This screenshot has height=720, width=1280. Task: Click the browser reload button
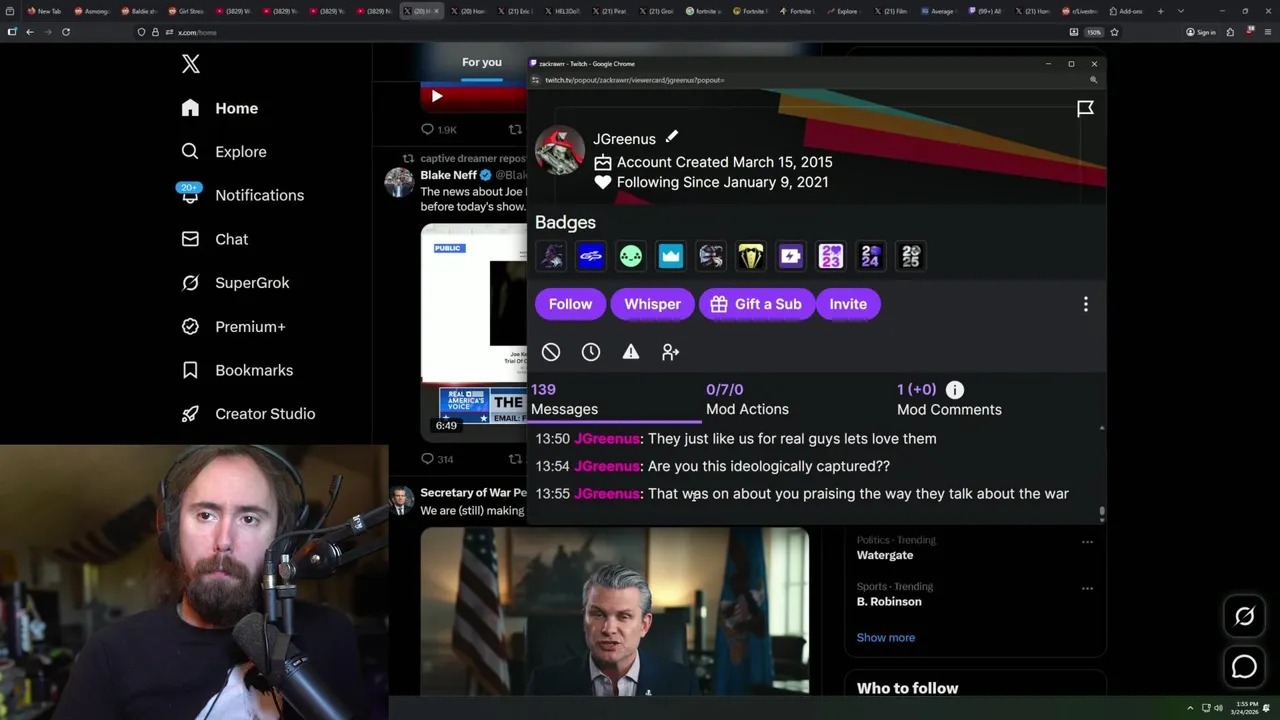[66, 32]
